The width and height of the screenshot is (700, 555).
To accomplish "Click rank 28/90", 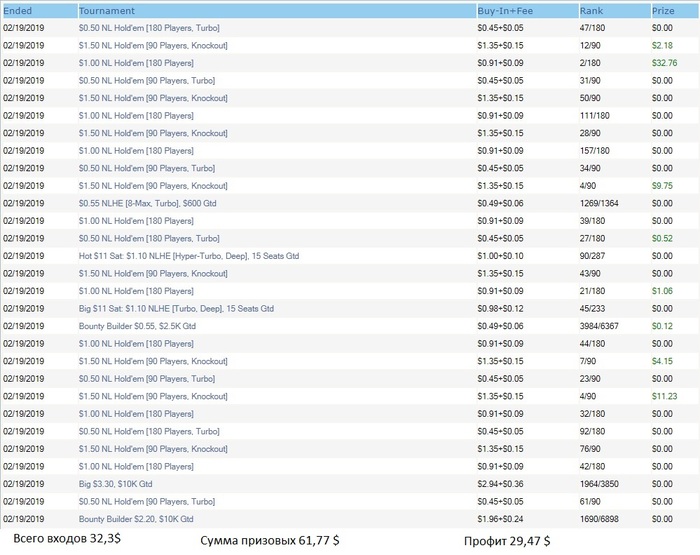I will [x=590, y=133].
